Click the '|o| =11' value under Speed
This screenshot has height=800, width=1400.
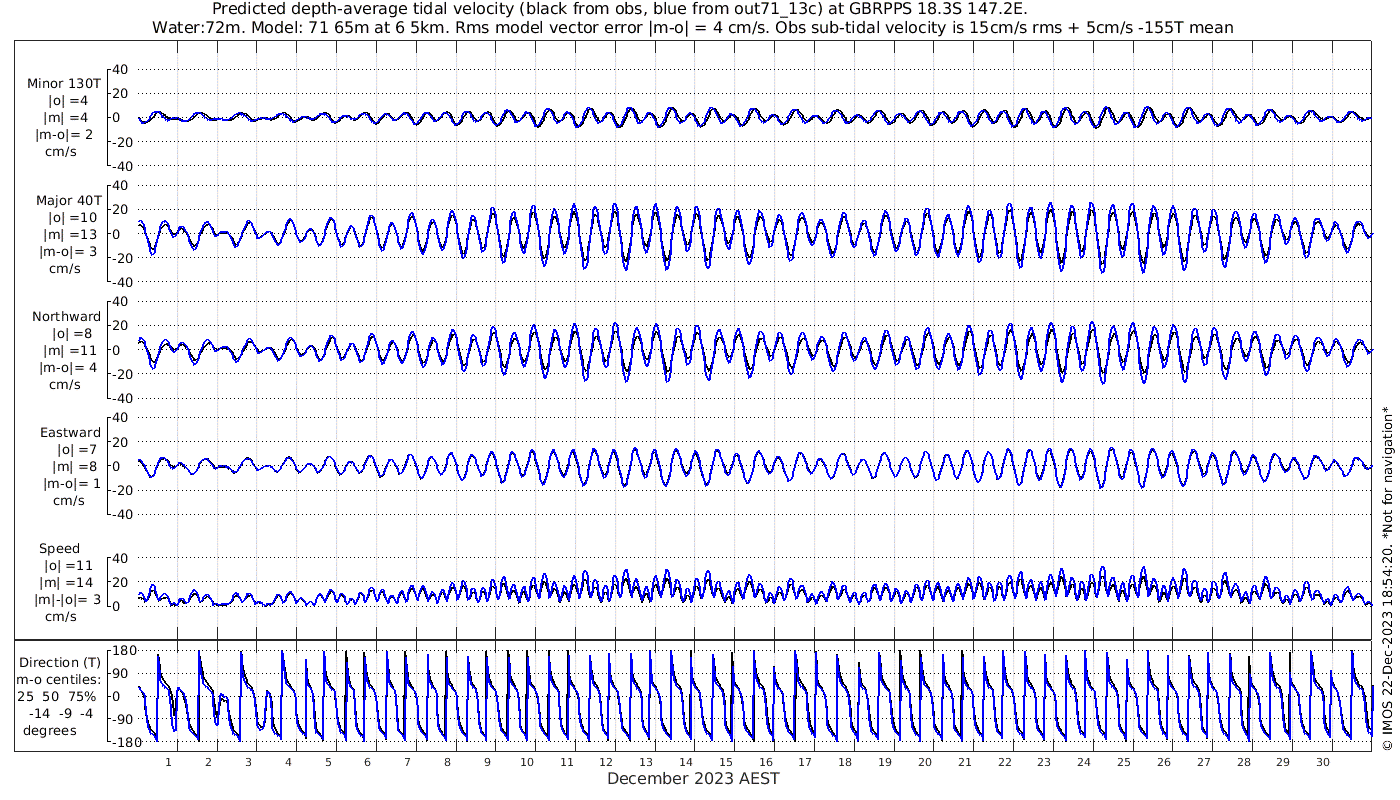70,566
